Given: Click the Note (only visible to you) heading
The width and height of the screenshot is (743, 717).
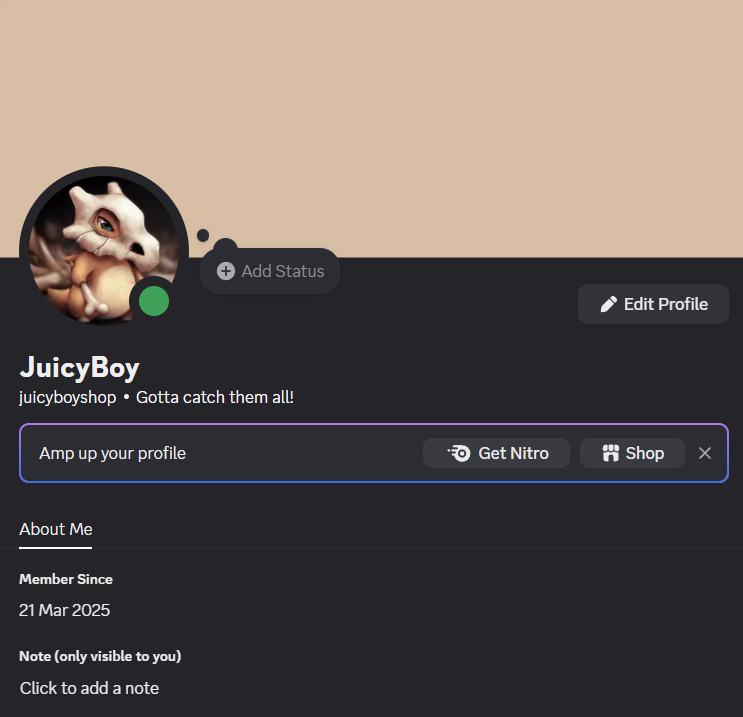Looking at the screenshot, I should point(100,656).
